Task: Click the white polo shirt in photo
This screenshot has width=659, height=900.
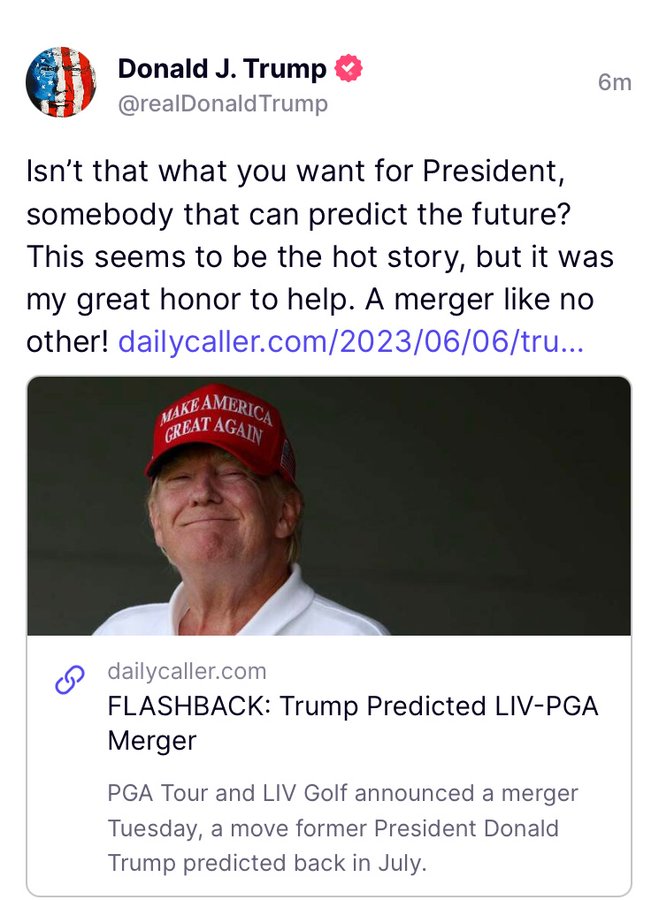Action: pyautogui.click(x=241, y=608)
